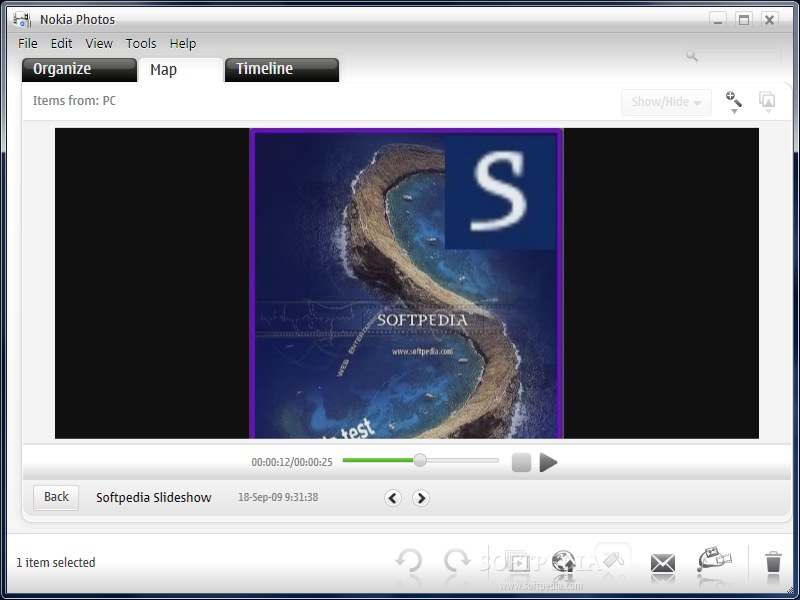Open the File menu
Viewport: 800px width, 600px height.
(28, 43)
